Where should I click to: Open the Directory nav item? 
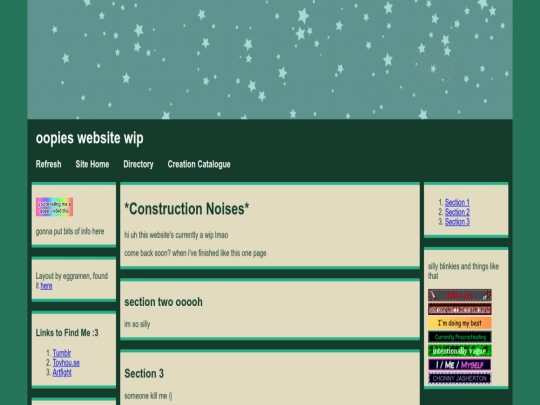pyautogui.click(x=138, y=164)
